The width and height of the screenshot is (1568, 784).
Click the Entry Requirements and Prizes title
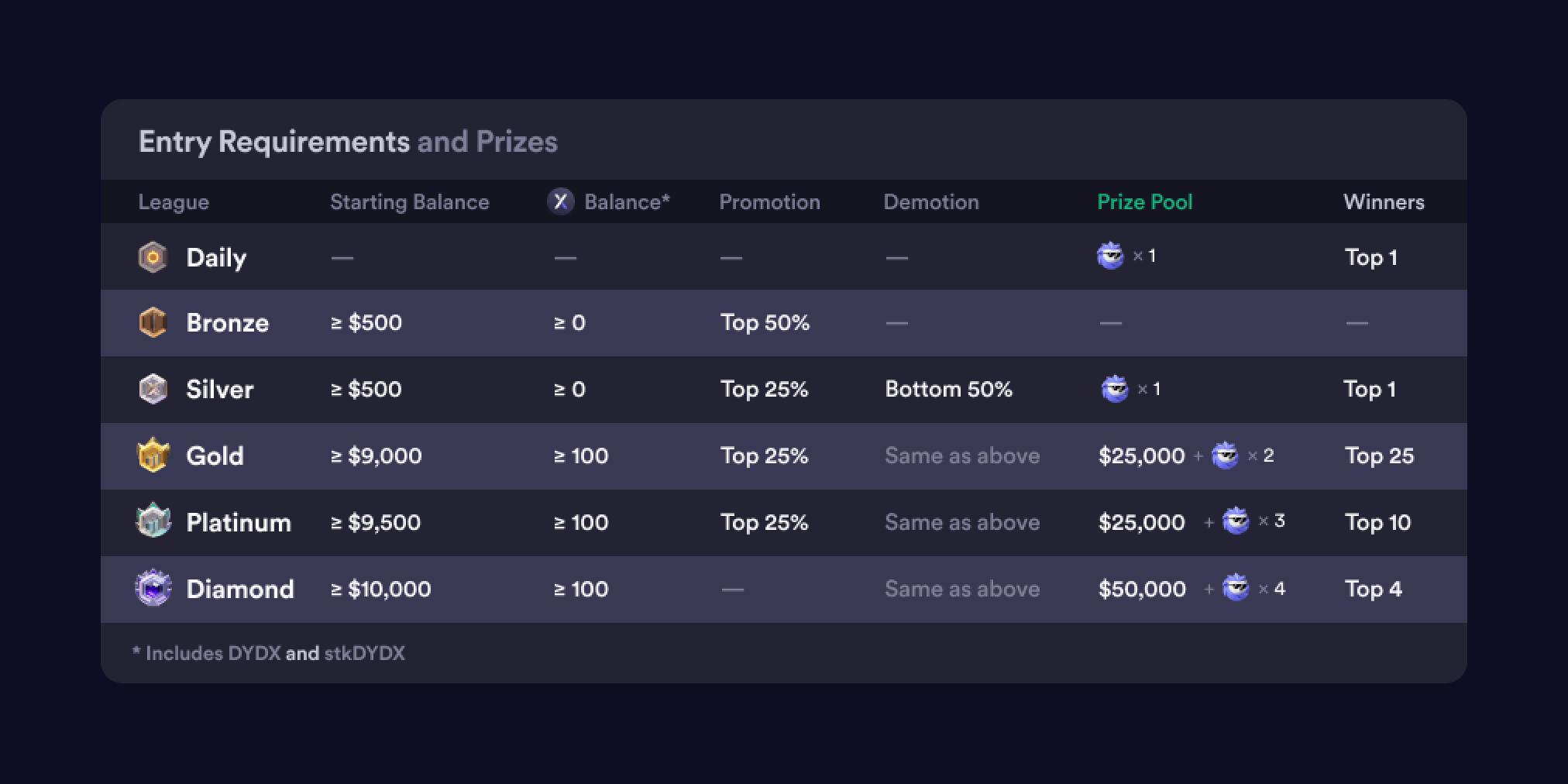pos(348,142)
